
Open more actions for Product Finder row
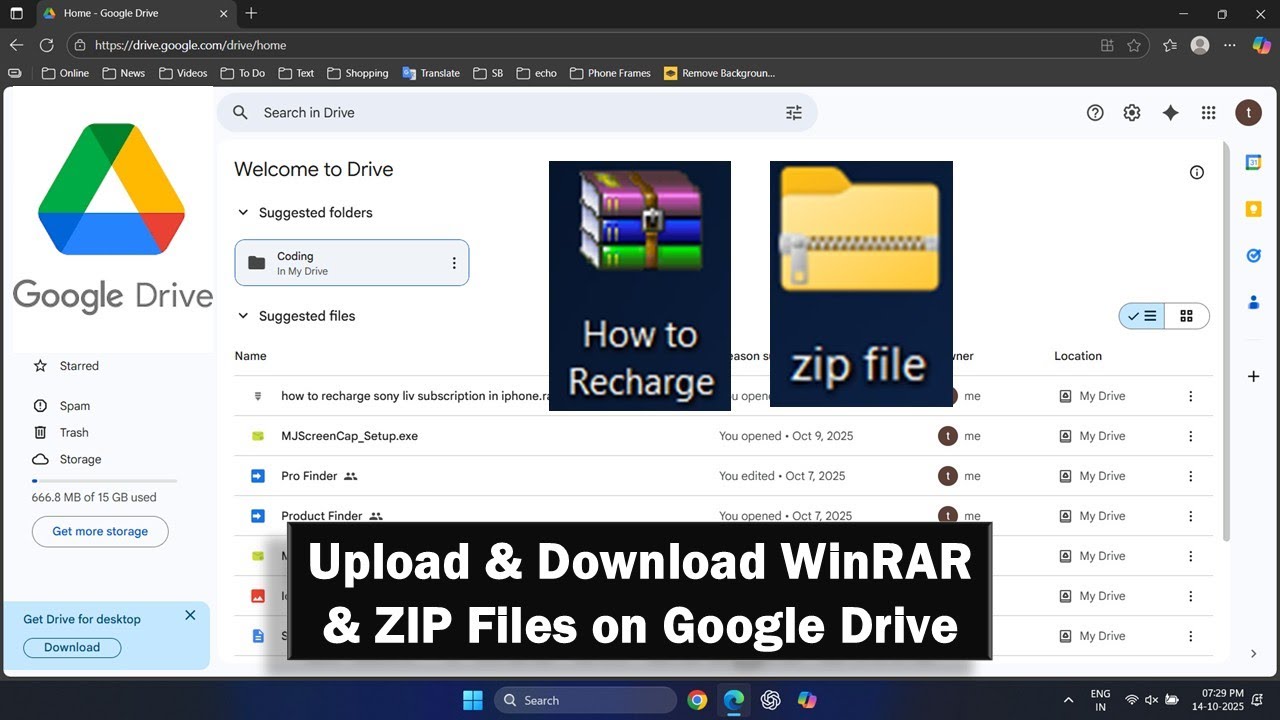coord(1190,516)
